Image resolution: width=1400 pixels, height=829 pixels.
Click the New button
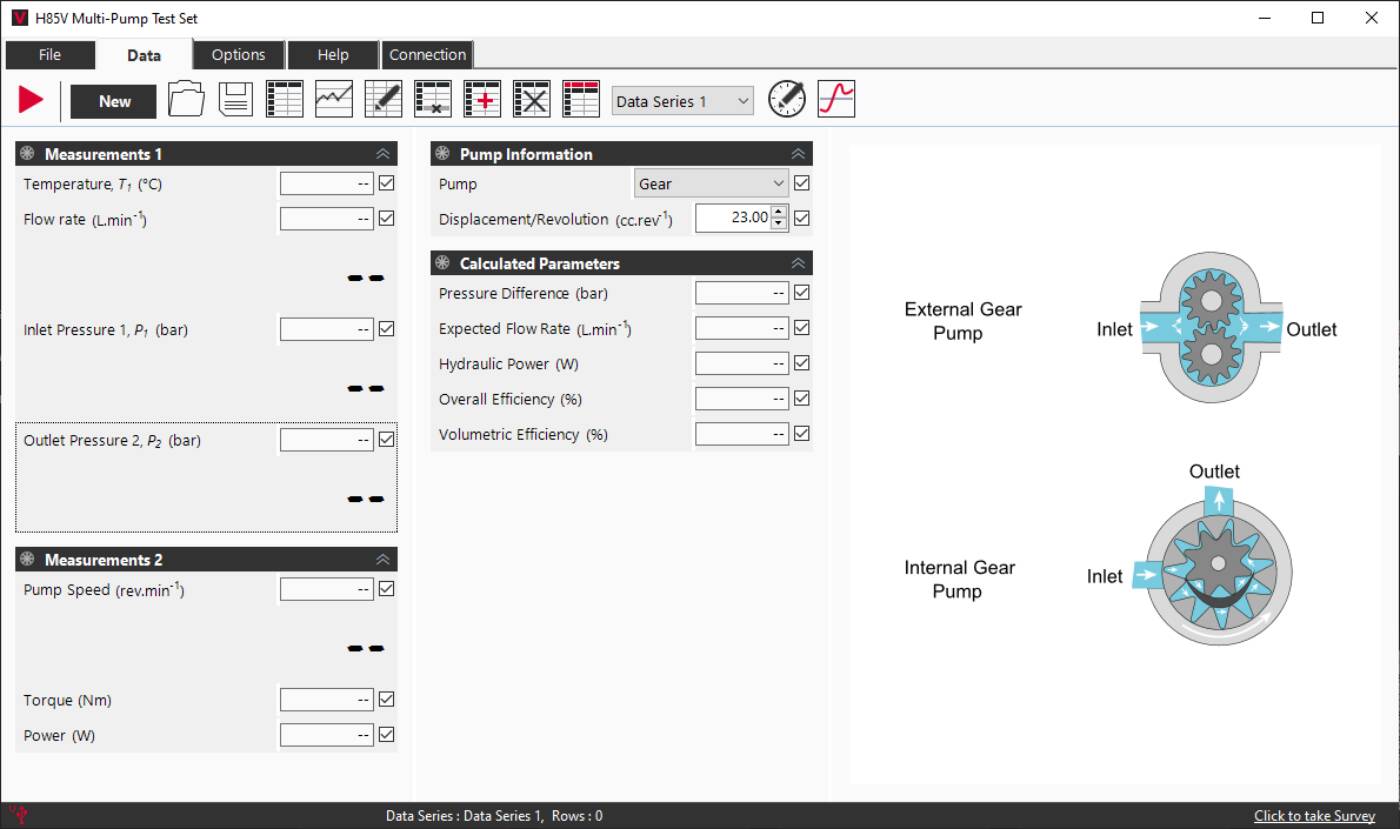click(114, 101)
